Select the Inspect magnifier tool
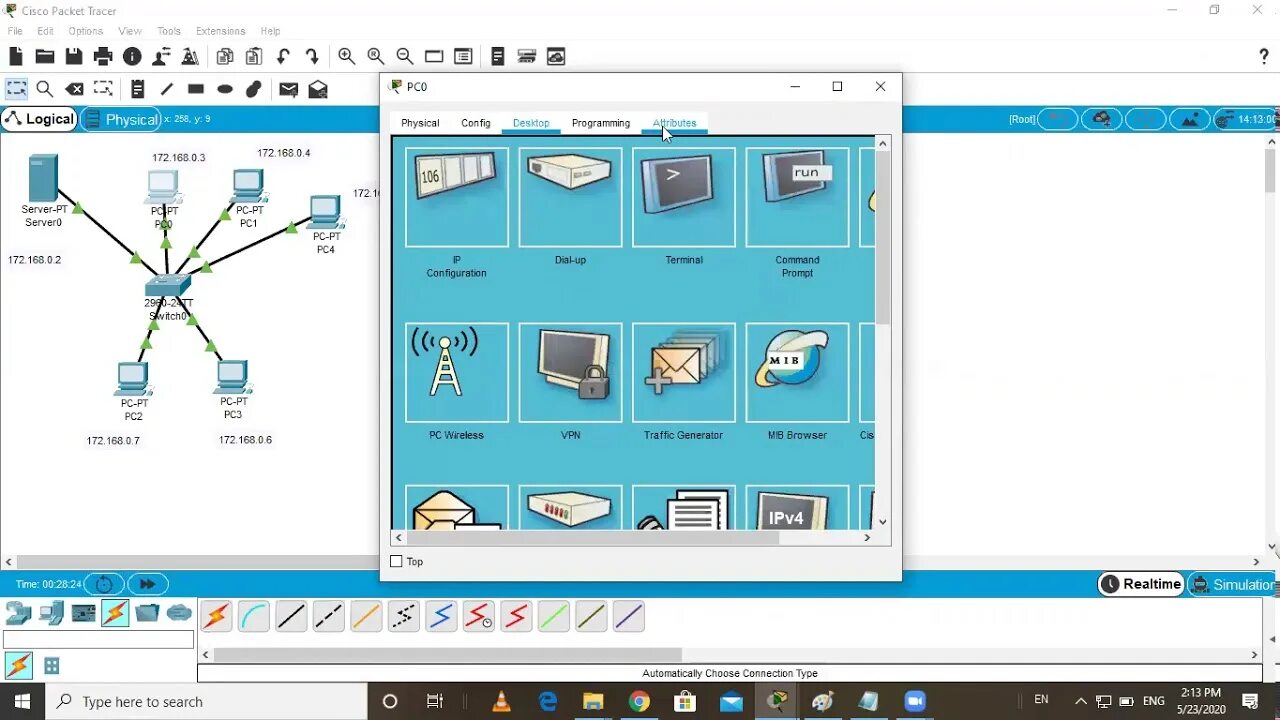The image size is (1280, 720). tap(45, 89)
